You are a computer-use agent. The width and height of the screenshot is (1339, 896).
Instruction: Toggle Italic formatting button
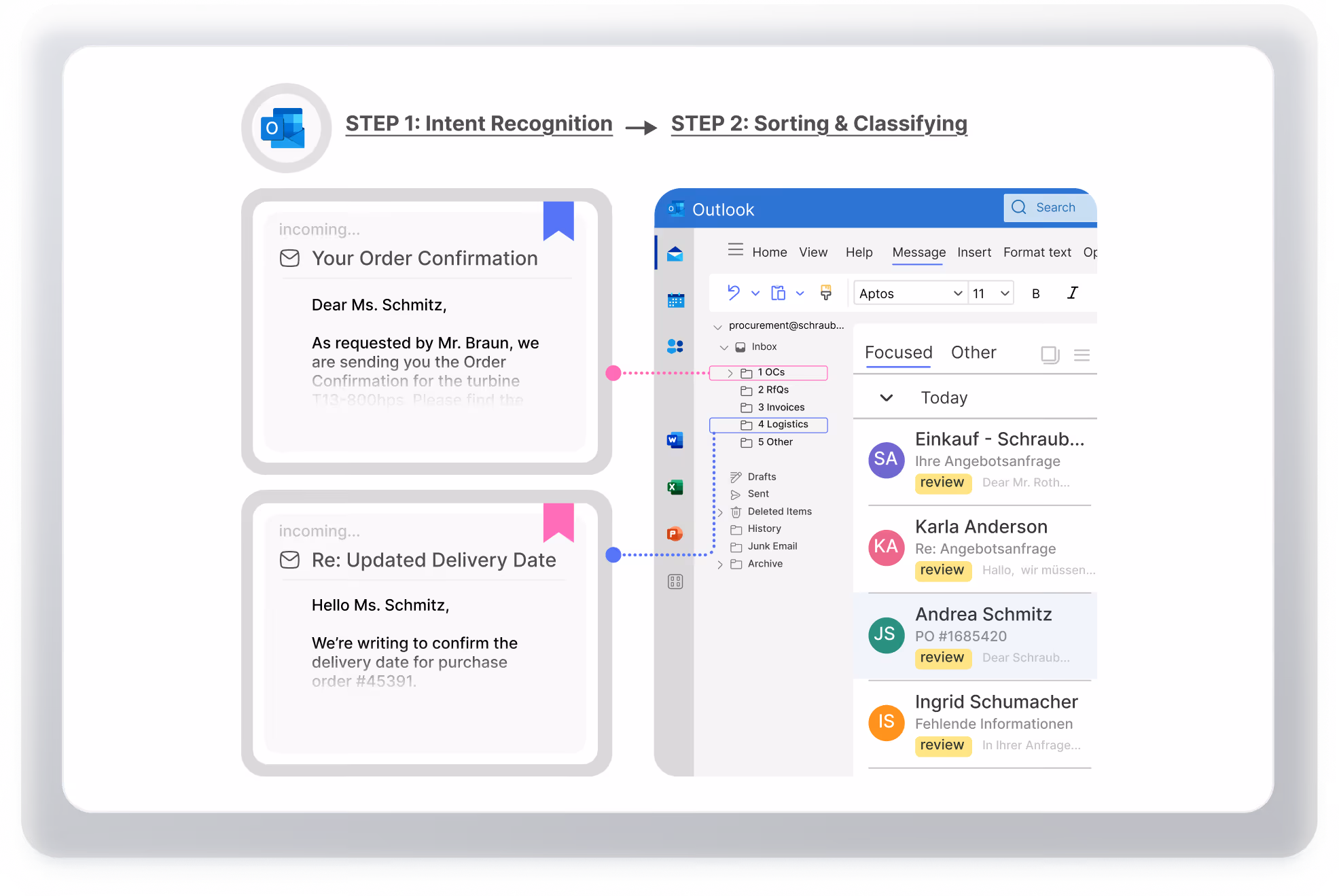pyautogui.click(x=1072, y=293)
